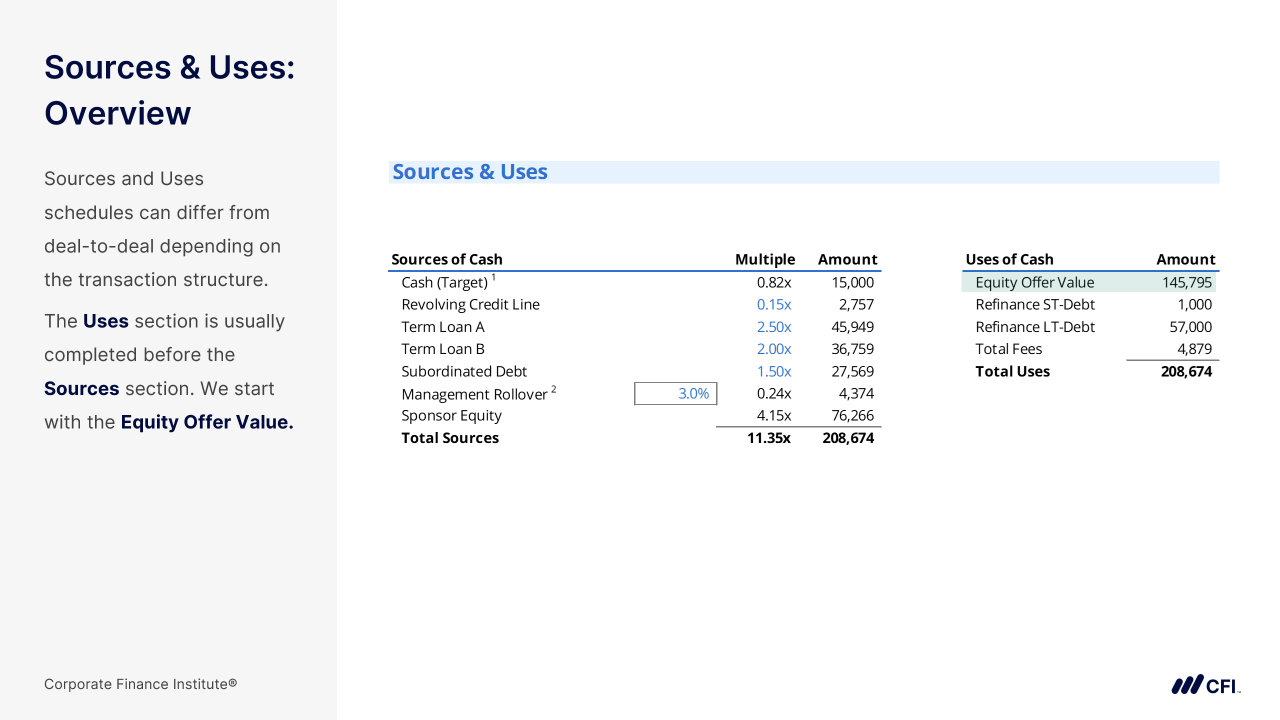1280x720 pixels.
Task: Click the Term Loan B 2.00x multiple
Action: (x=773, y=349)
